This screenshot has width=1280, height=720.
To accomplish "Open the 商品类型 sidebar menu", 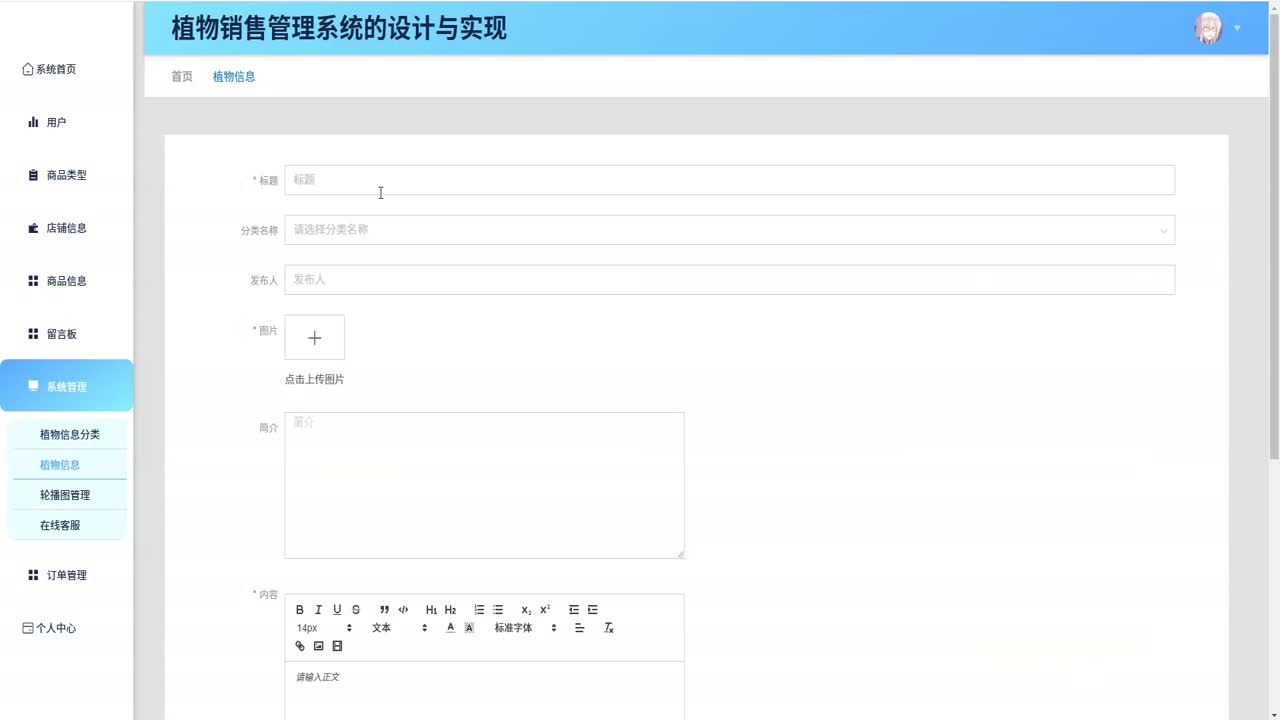I will pos(66,175).
